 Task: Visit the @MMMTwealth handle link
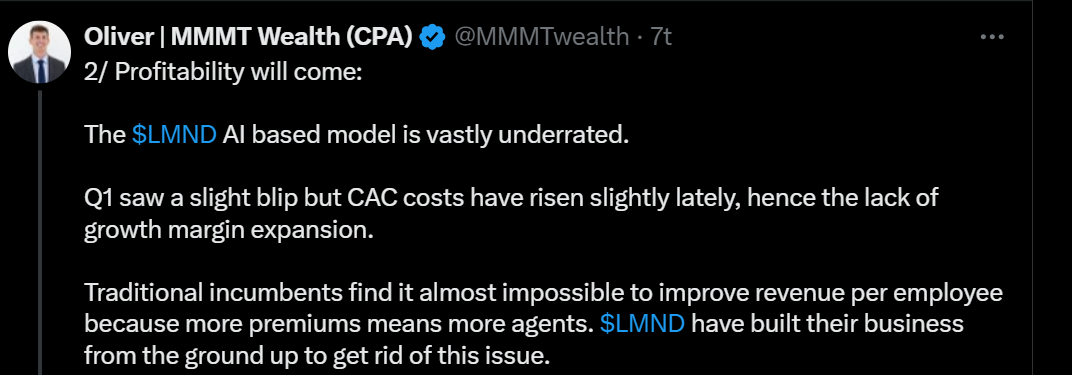coord(541,37)
